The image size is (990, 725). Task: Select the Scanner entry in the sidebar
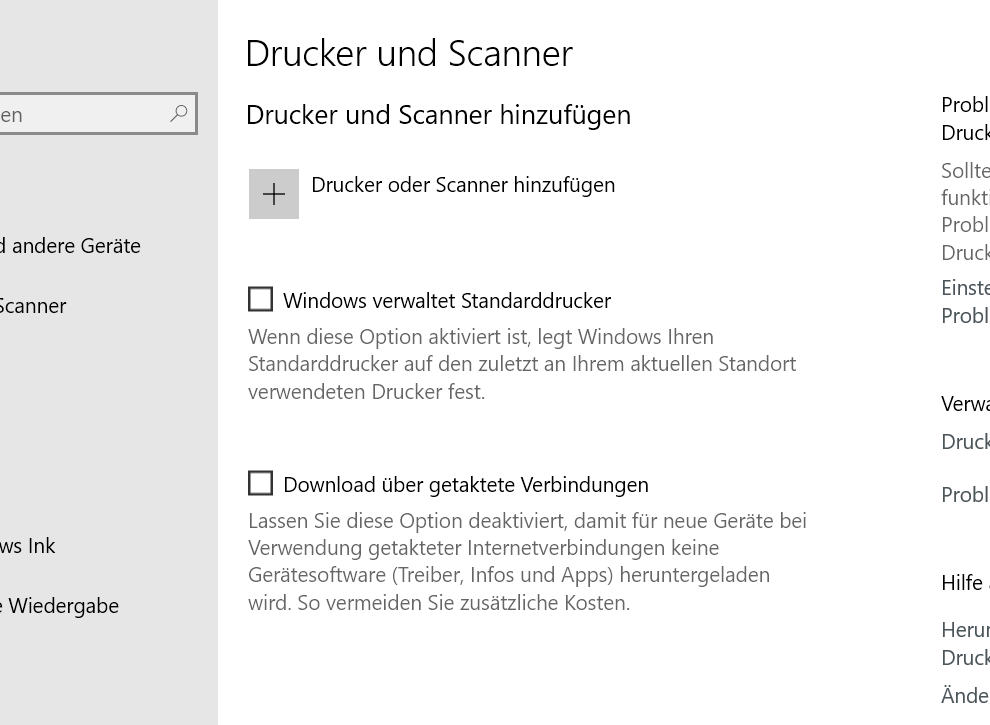point(33,306)
